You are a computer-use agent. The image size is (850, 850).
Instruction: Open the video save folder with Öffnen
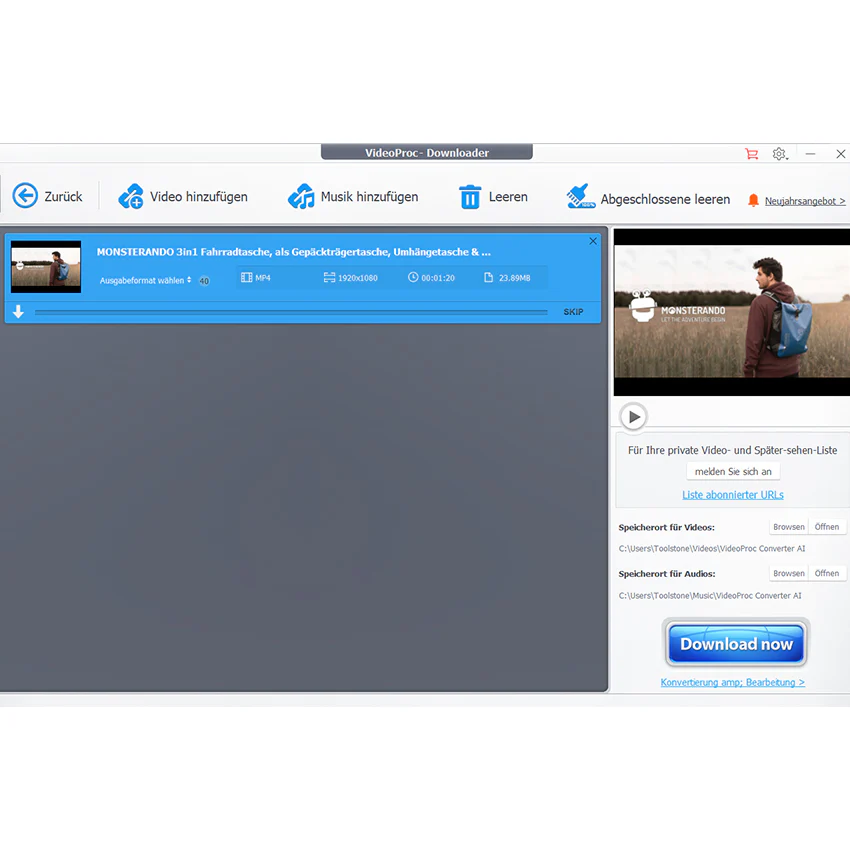point(827,527)
